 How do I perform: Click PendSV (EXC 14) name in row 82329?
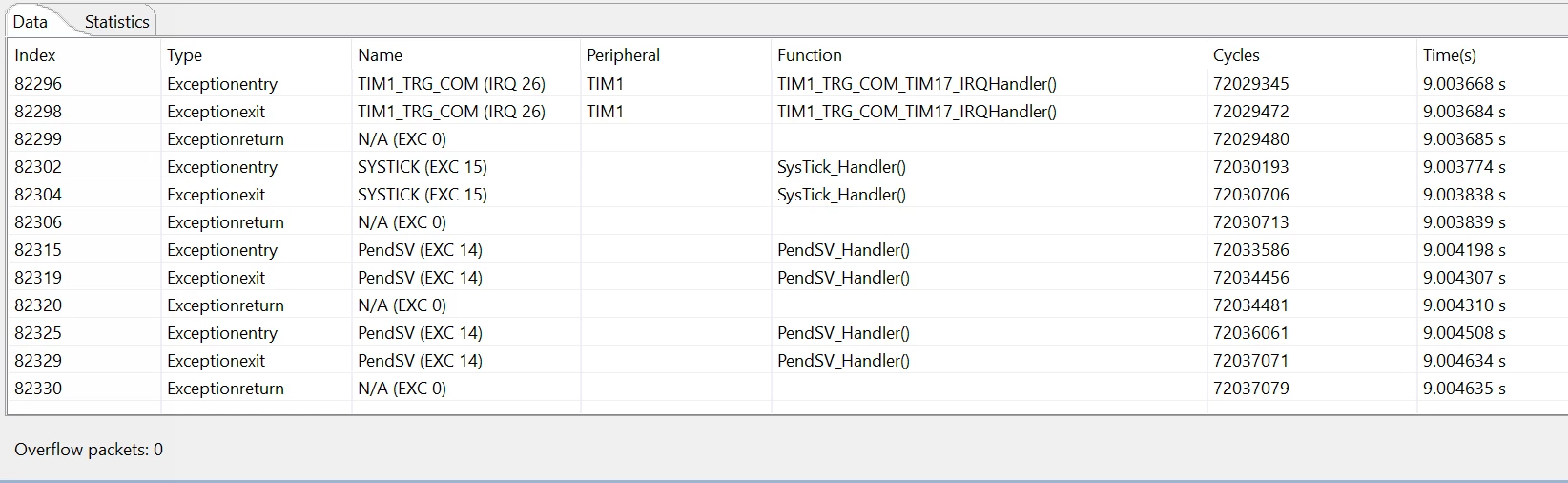coord(420,361)
